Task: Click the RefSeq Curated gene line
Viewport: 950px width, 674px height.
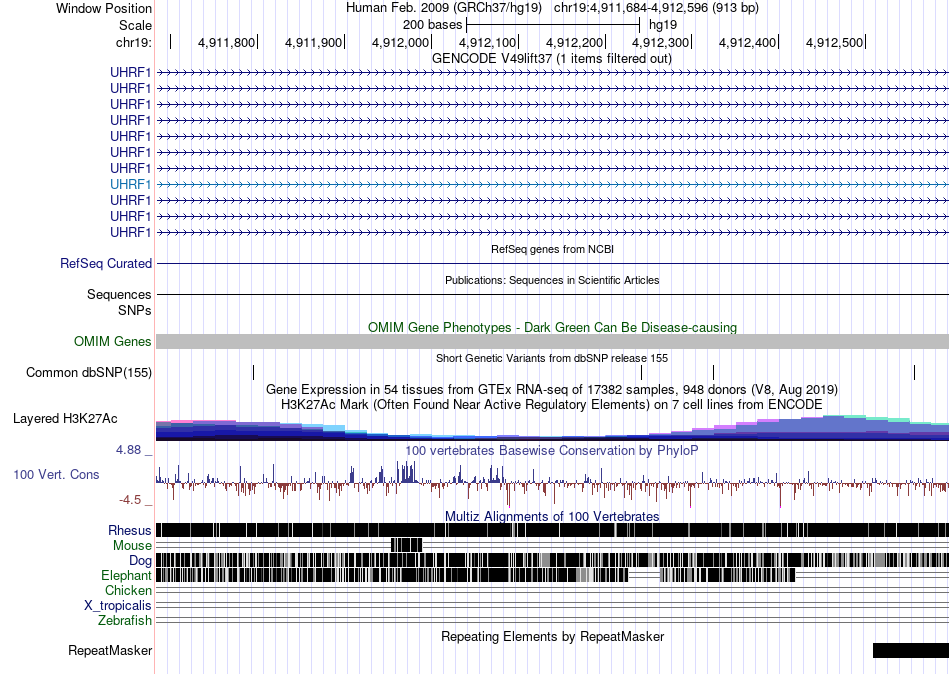Action: [x=552, y=264]
